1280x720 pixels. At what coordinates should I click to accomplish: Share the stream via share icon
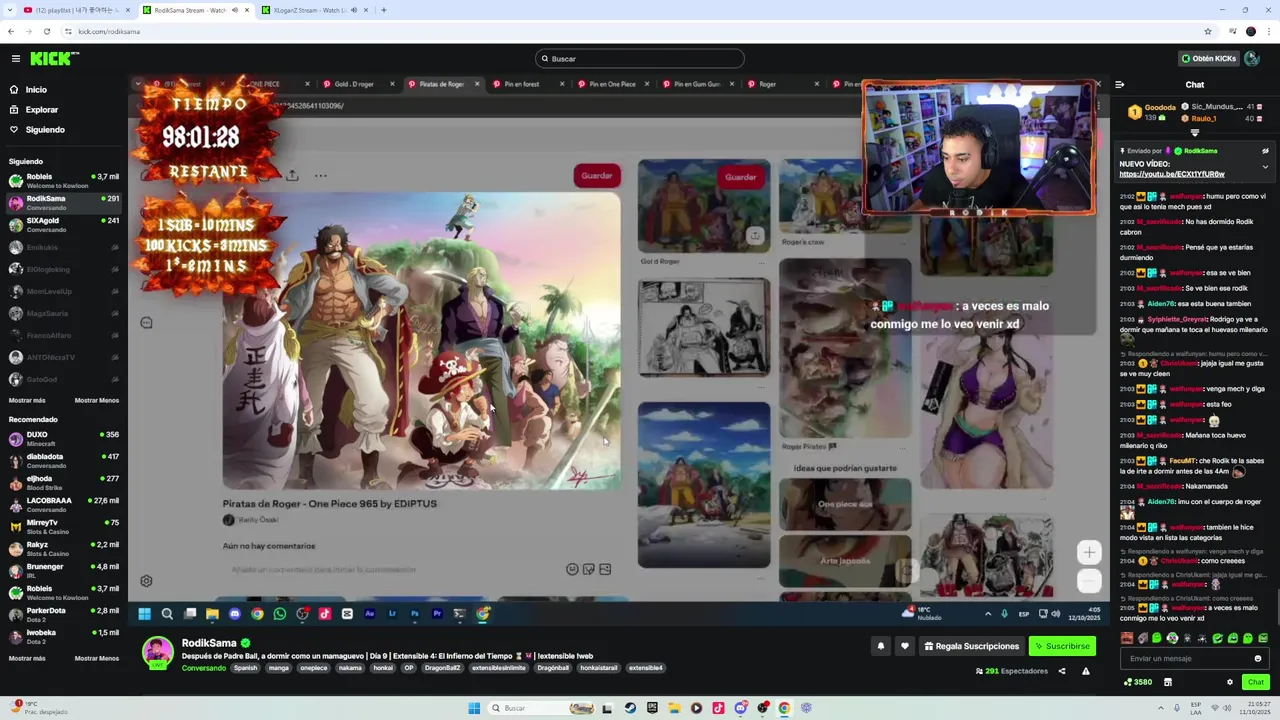1062,671
